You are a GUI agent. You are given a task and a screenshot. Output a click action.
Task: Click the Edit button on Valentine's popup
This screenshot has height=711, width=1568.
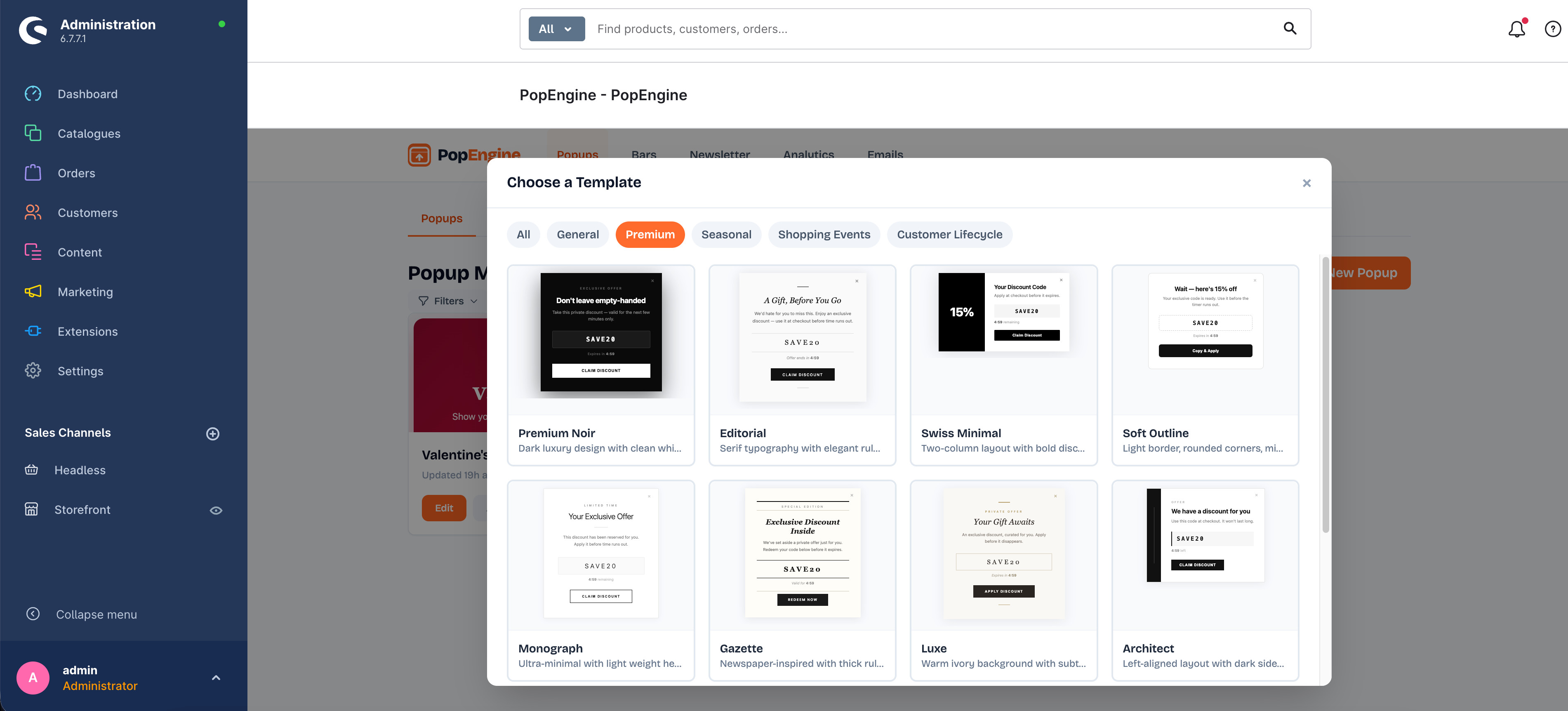click(x=444, y=508)
